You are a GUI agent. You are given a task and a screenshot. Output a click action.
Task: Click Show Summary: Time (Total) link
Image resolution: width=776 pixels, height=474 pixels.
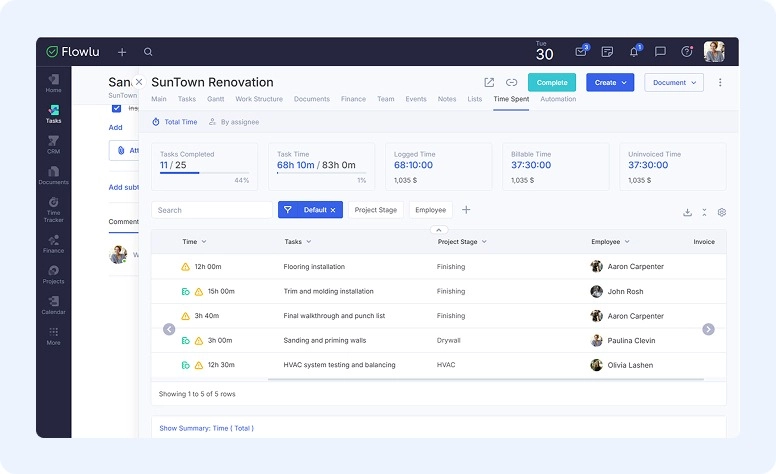(x=206, y=428)
